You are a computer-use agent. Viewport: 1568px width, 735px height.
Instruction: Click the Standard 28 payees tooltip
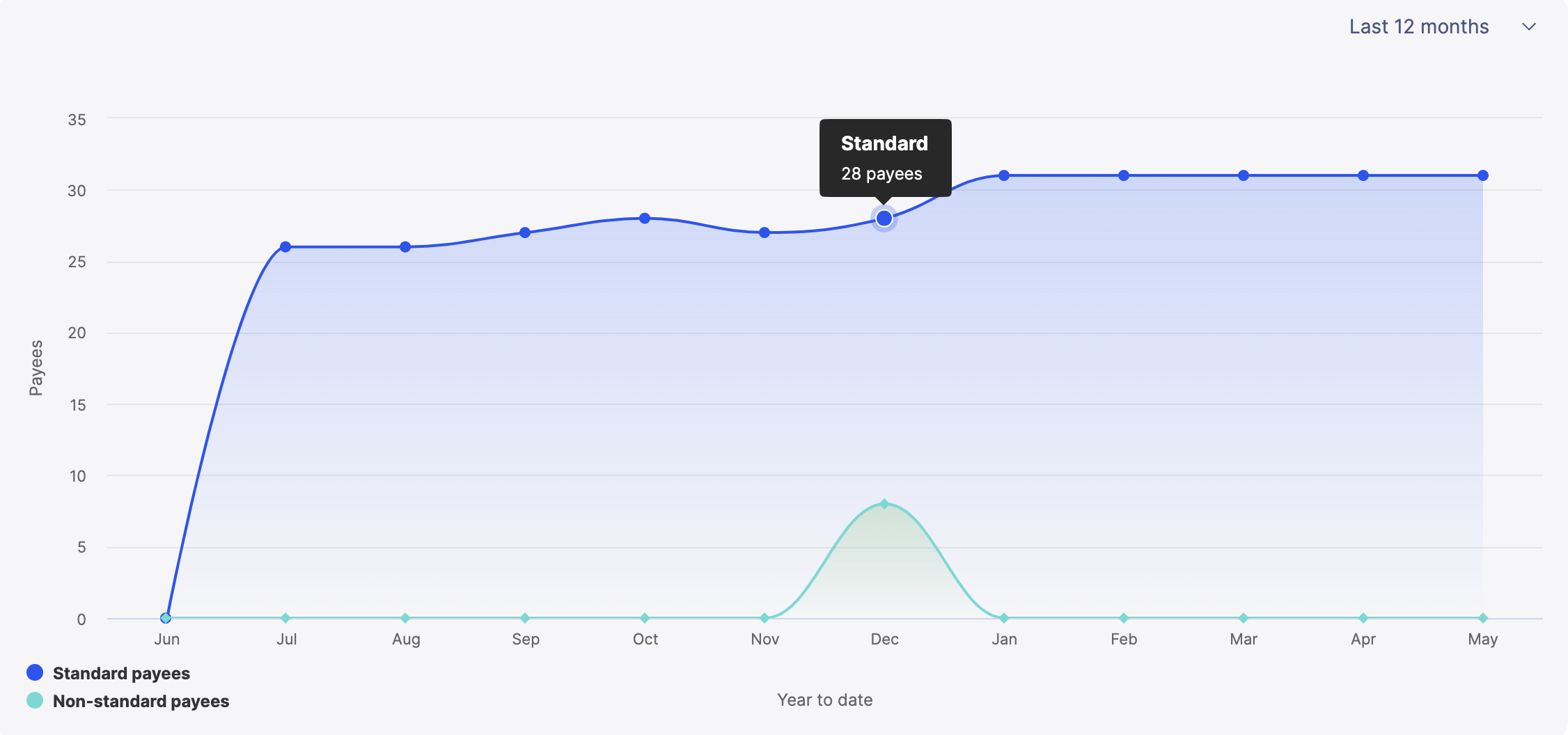pos(885,158)
